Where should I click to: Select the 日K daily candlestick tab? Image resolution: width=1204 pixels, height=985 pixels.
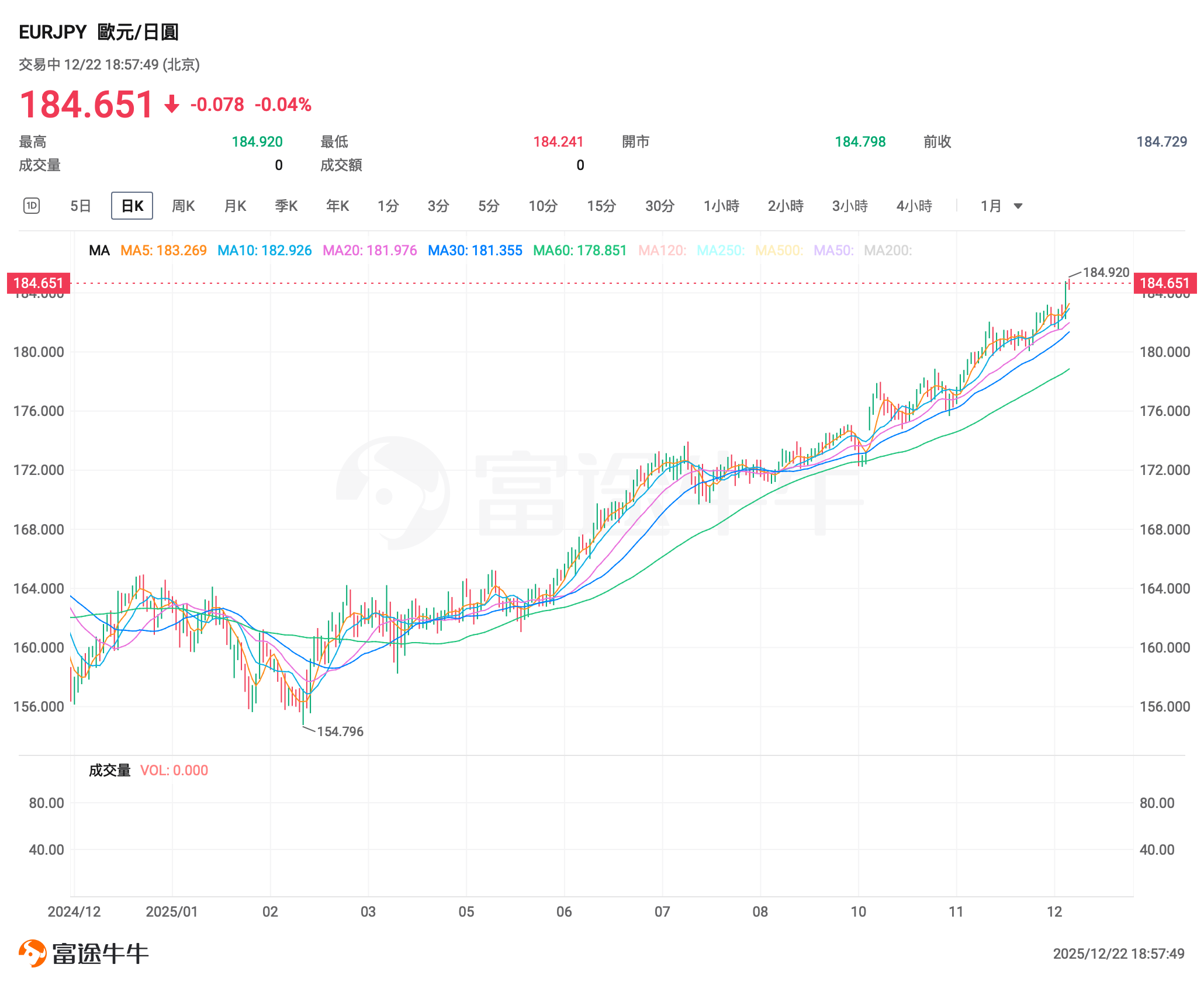(132, 206)
